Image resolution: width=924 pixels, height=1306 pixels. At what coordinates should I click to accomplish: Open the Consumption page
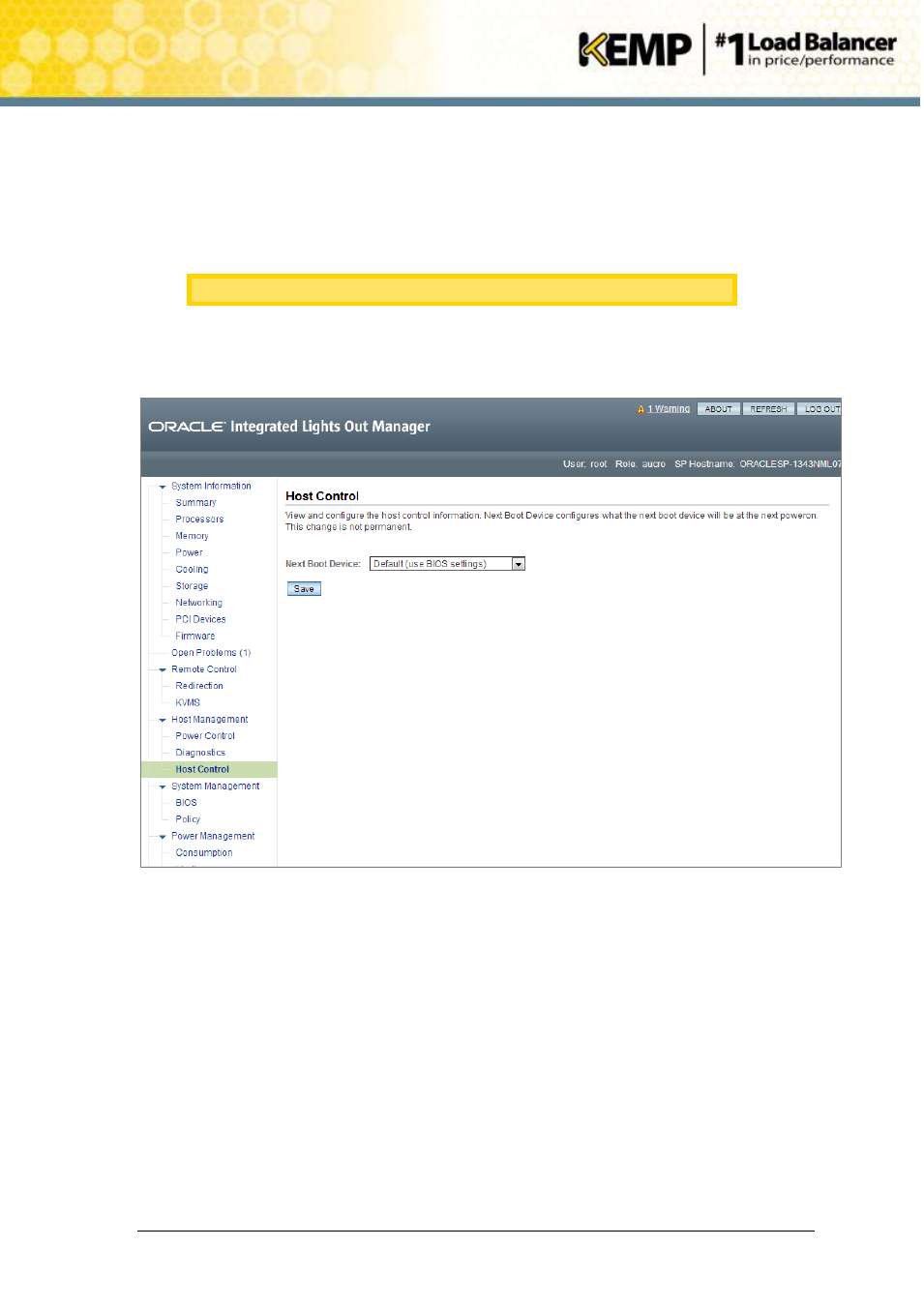pos(204,853)
